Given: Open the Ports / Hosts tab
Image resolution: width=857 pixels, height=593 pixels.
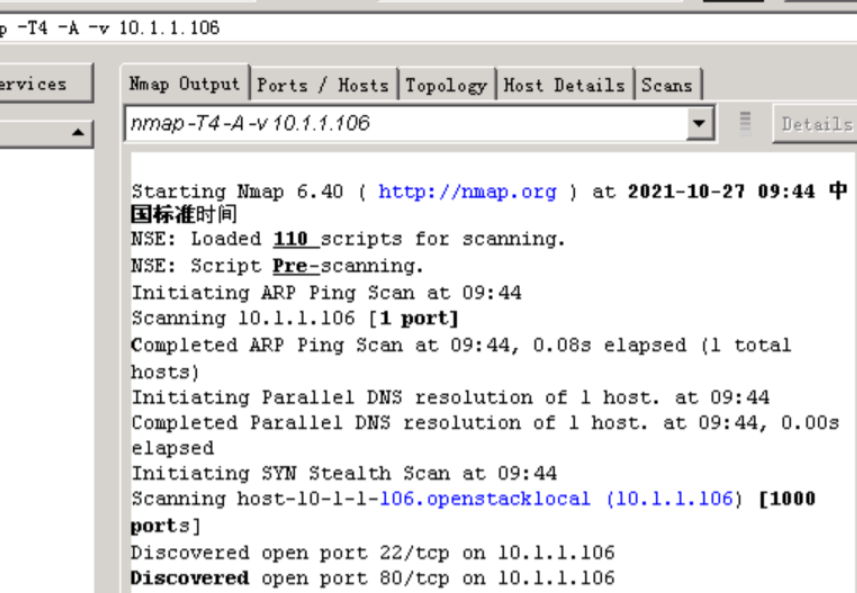Looking at the screenshot, I should click(x=323, y=85).
